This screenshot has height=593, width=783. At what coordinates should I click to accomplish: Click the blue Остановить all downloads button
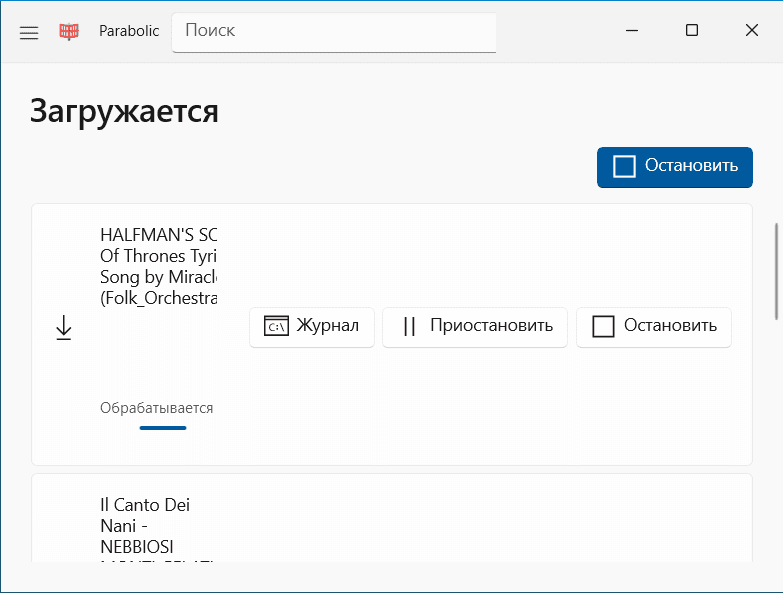[675, 167]
